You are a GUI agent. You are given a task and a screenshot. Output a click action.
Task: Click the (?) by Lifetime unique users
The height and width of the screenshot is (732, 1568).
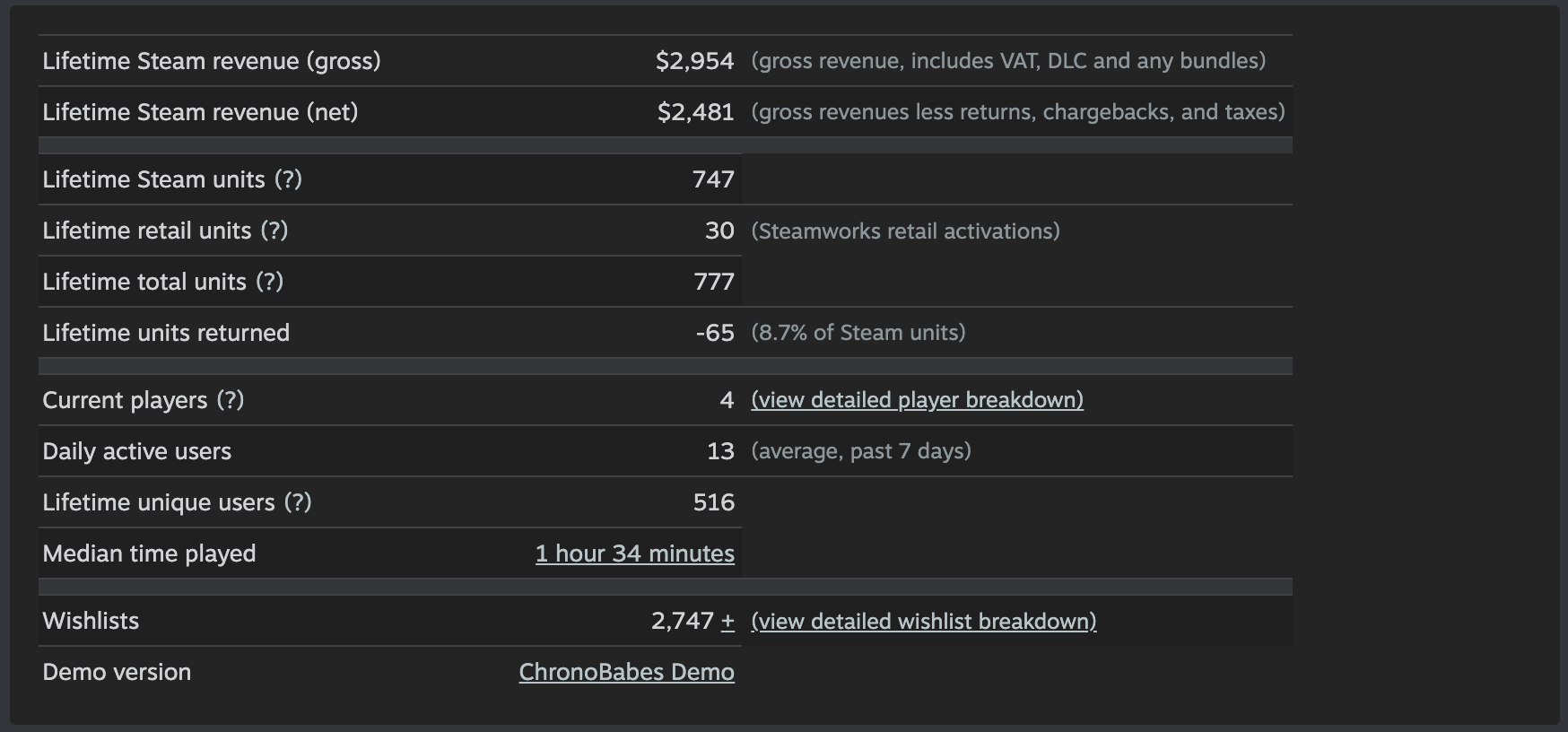298,502
